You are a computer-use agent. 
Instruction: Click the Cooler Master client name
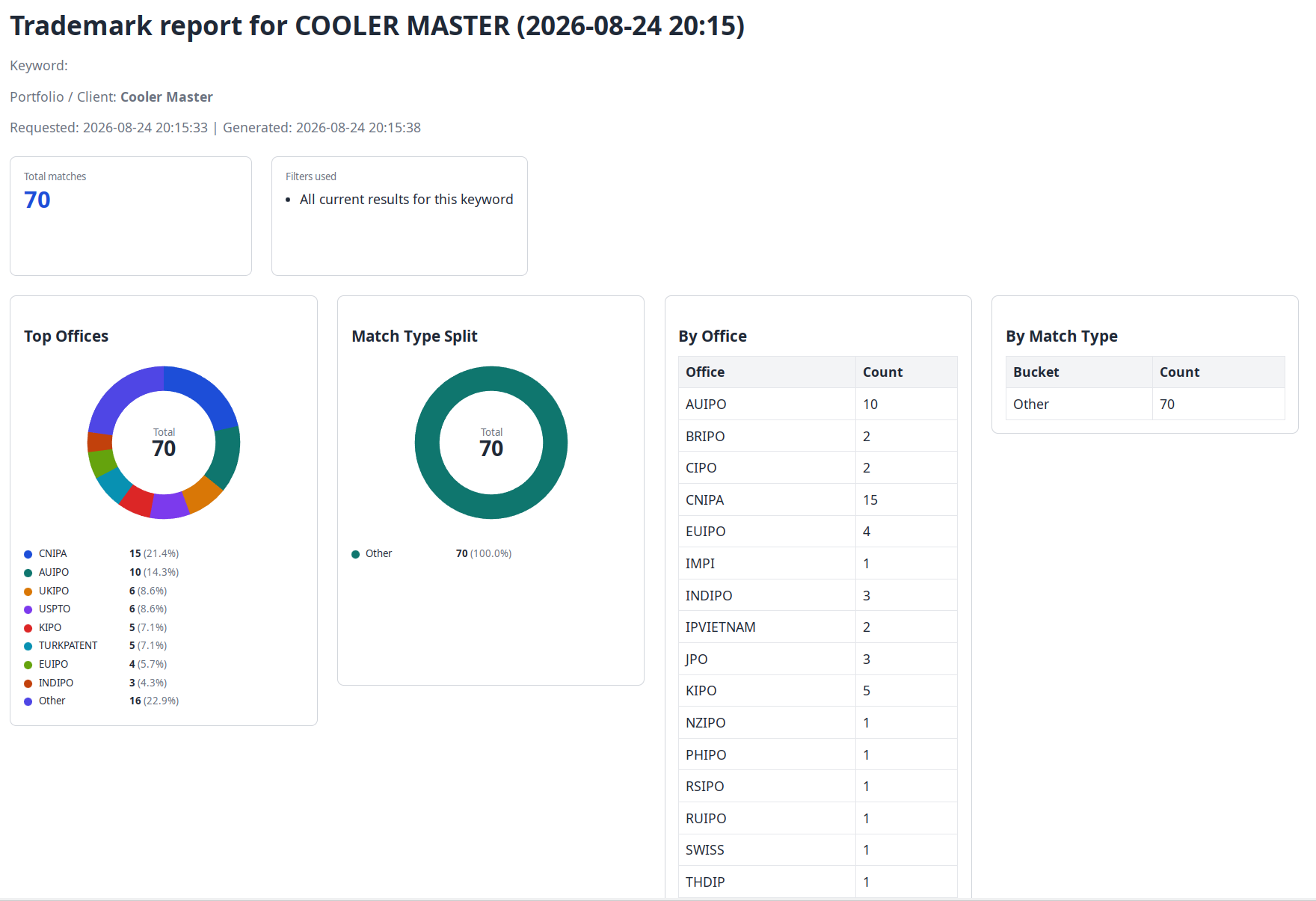click(167, 97)
